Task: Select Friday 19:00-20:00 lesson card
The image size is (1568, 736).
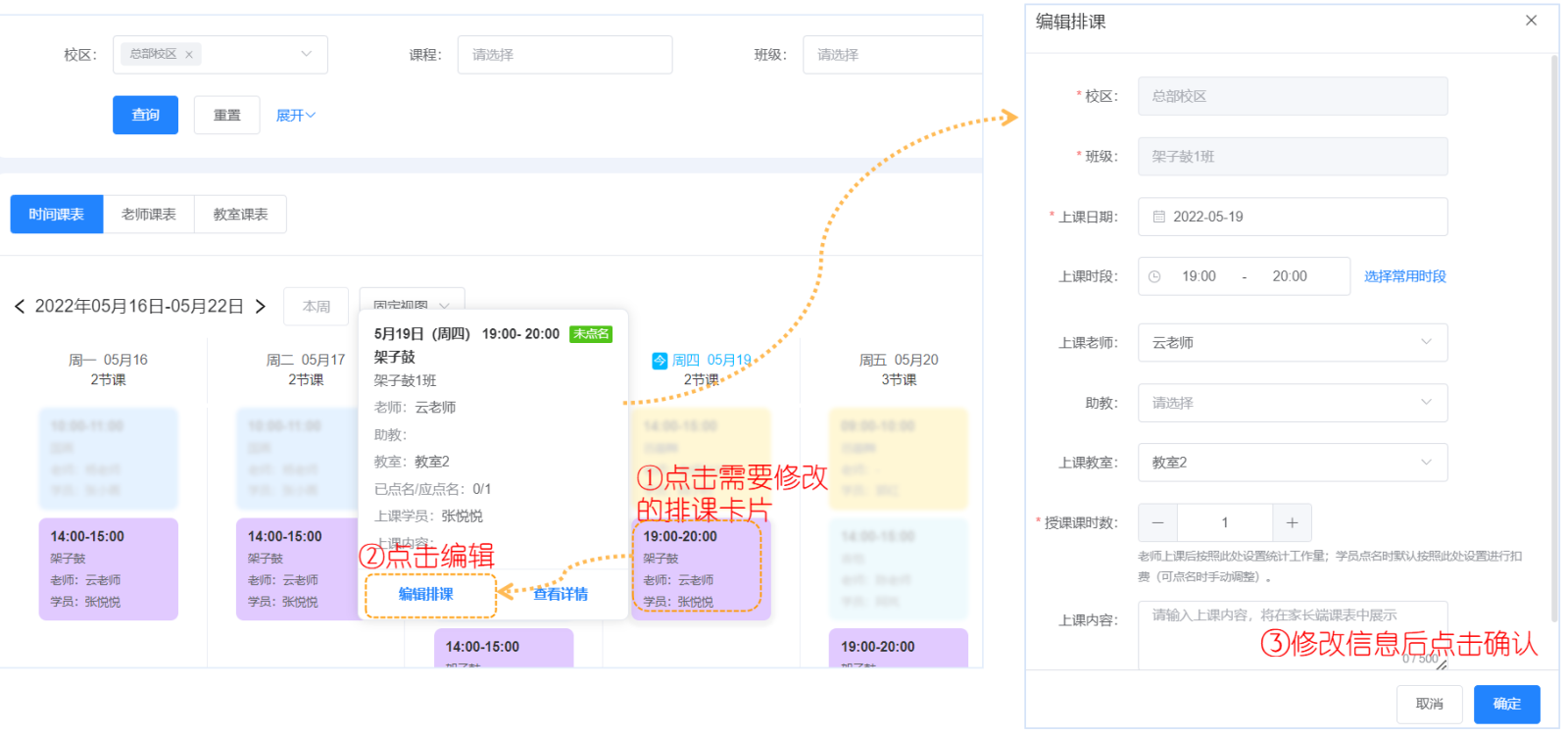Action: [x=898, y=648]
